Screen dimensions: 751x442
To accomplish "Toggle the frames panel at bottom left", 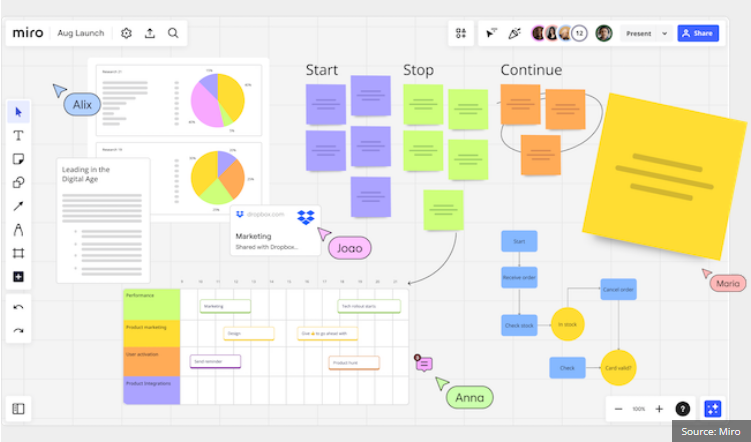I will point(18,408).
